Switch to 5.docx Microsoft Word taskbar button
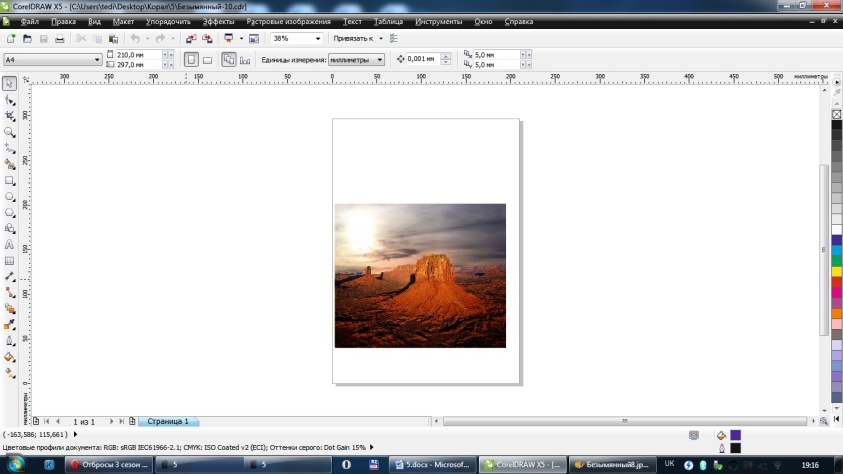Image resolution: width=843 pixels, height=474 pixels. (x=432, y=465)
